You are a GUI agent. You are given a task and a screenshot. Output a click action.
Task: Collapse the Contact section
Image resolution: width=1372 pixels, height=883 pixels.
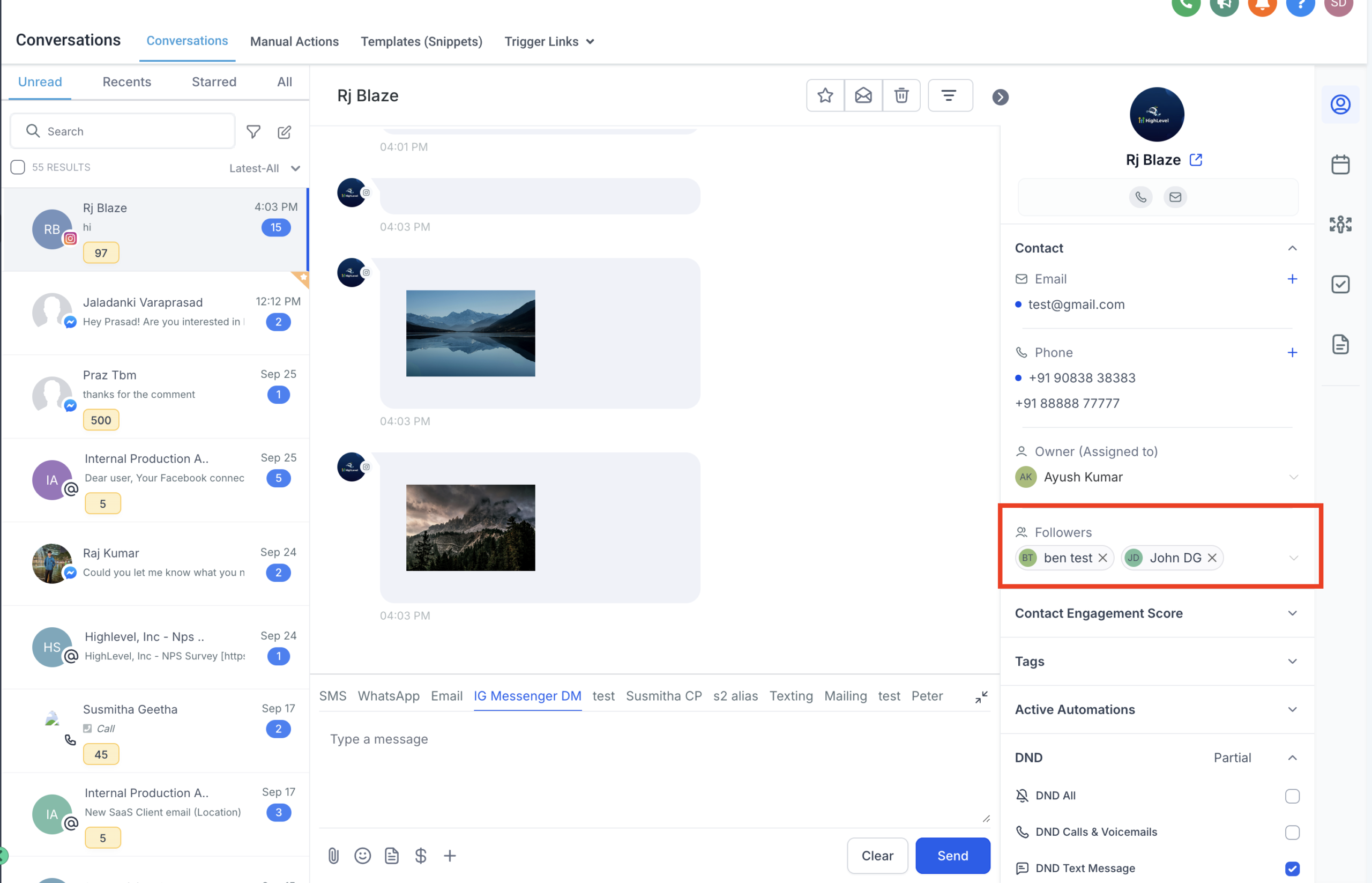click(1292, 248)
